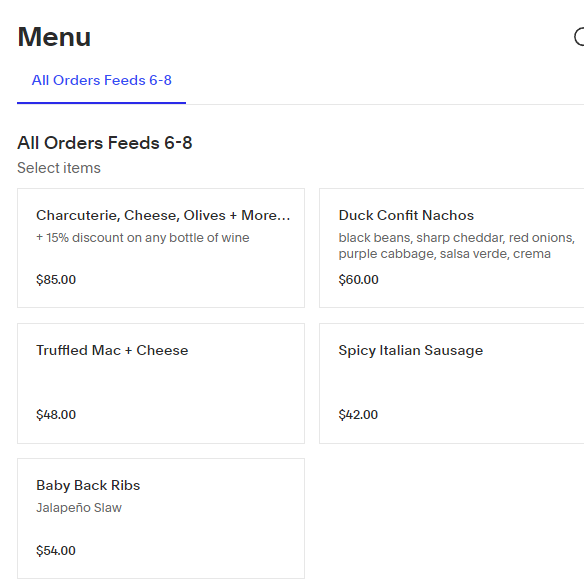Screen dimensions: 584x588
Task: Click the All Orders Feeds 6-8 section heading
Action: pyautogui.click(x=105, y=143)
